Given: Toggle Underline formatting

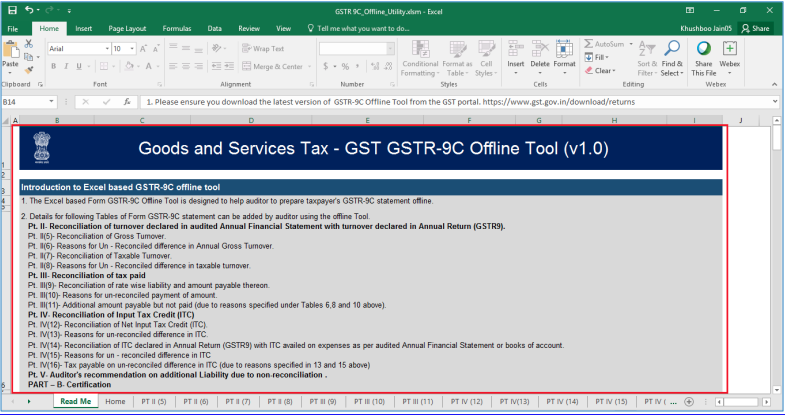Looking at the screenshot, I should (x=79, y=66).
